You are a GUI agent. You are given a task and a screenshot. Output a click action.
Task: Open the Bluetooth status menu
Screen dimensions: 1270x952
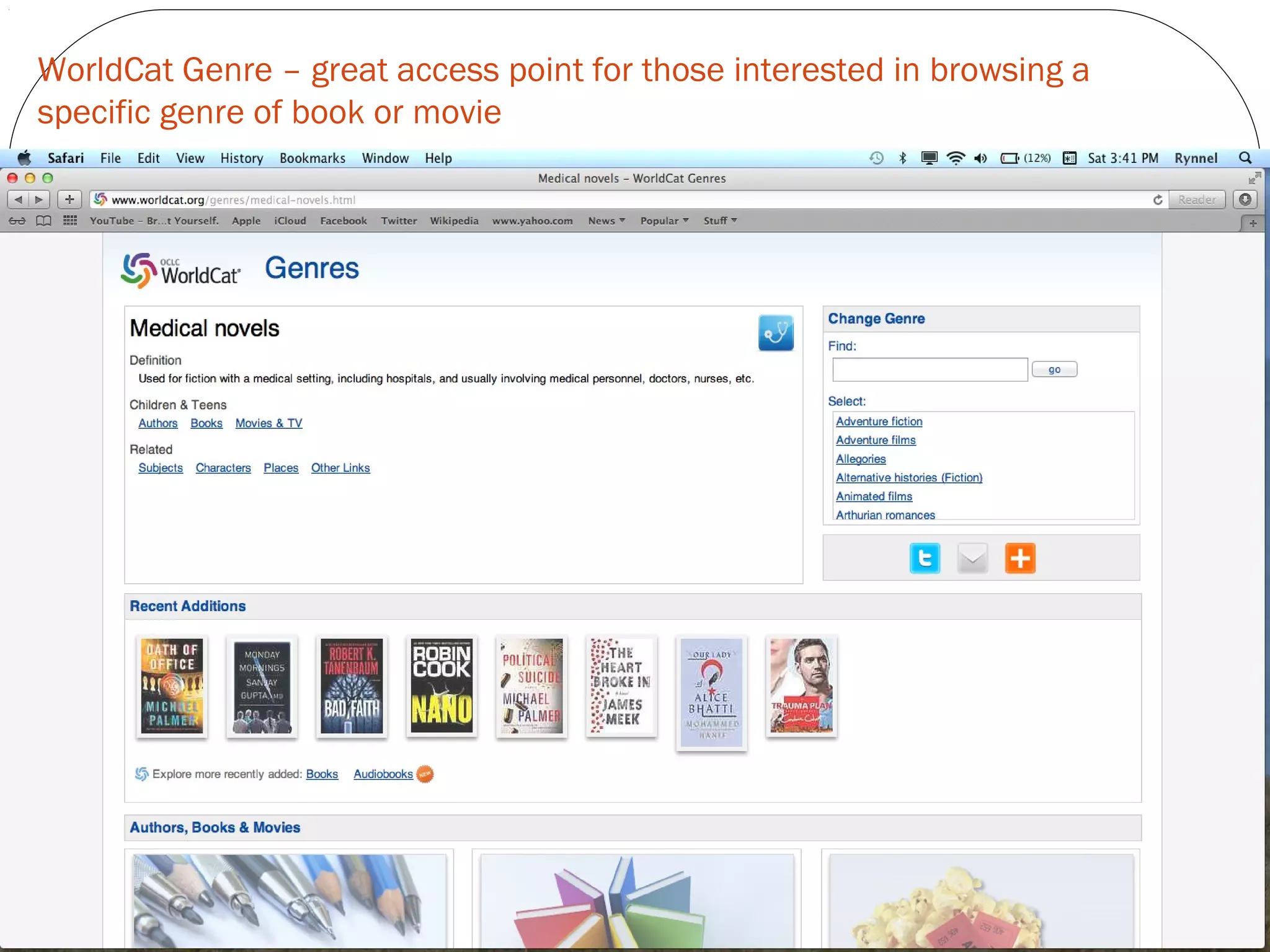(903, 158)
